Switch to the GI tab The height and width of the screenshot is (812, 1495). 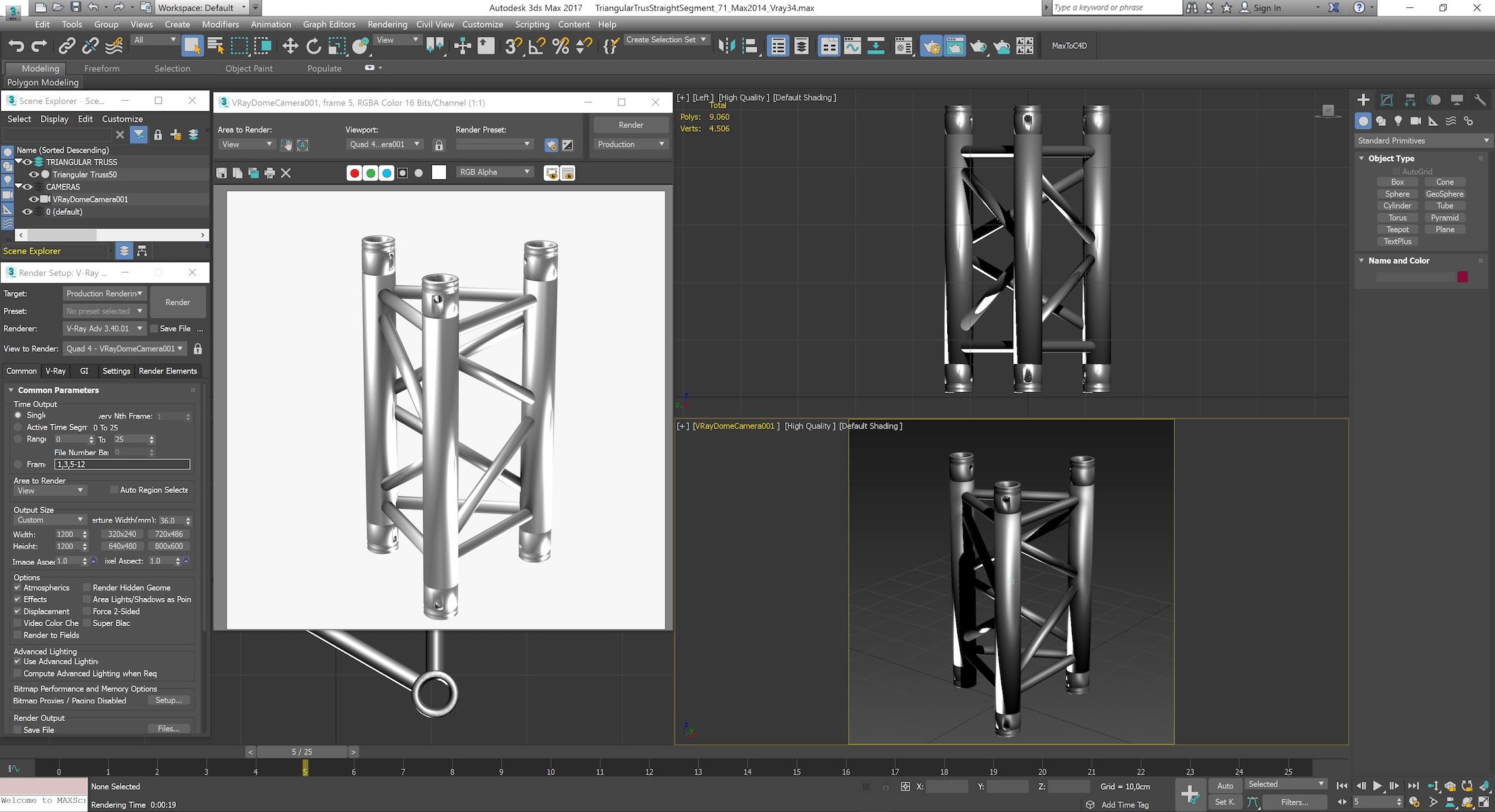point(84,371)
